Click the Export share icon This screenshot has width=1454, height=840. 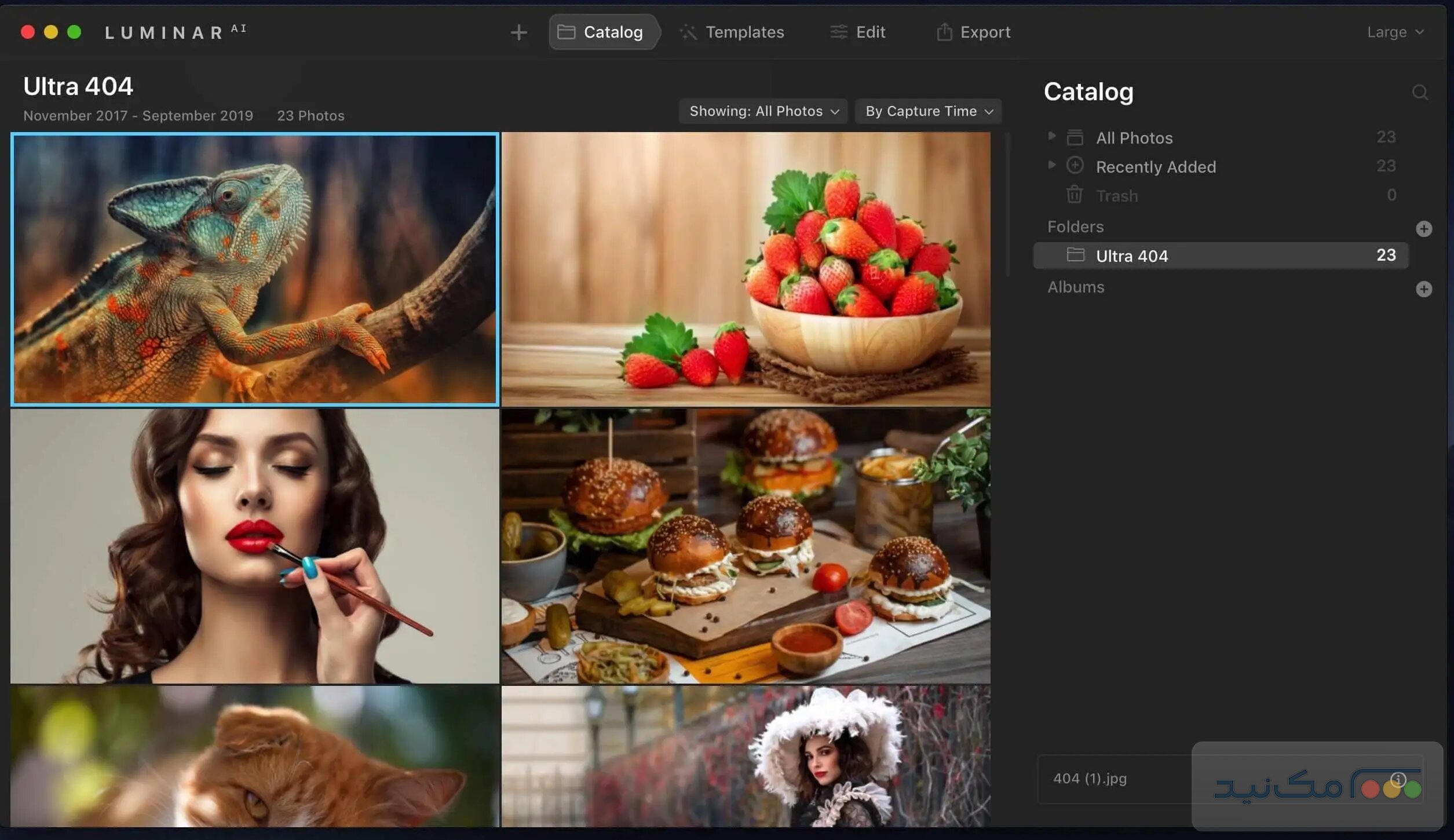944,32
